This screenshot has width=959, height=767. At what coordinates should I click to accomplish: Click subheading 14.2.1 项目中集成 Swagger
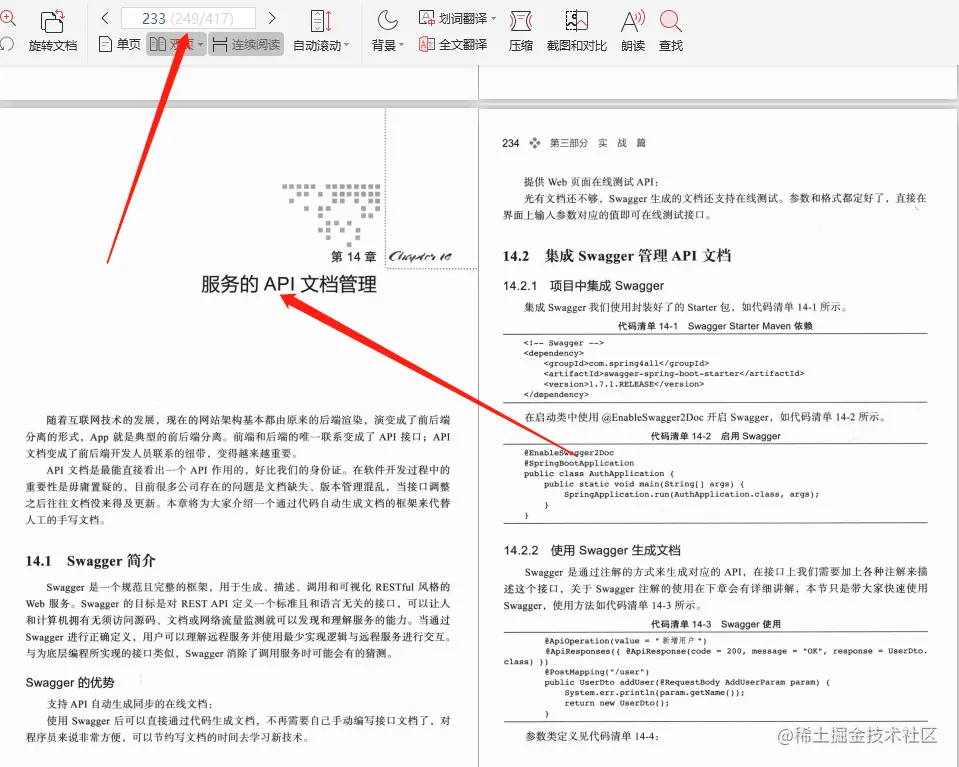[583, 286]
